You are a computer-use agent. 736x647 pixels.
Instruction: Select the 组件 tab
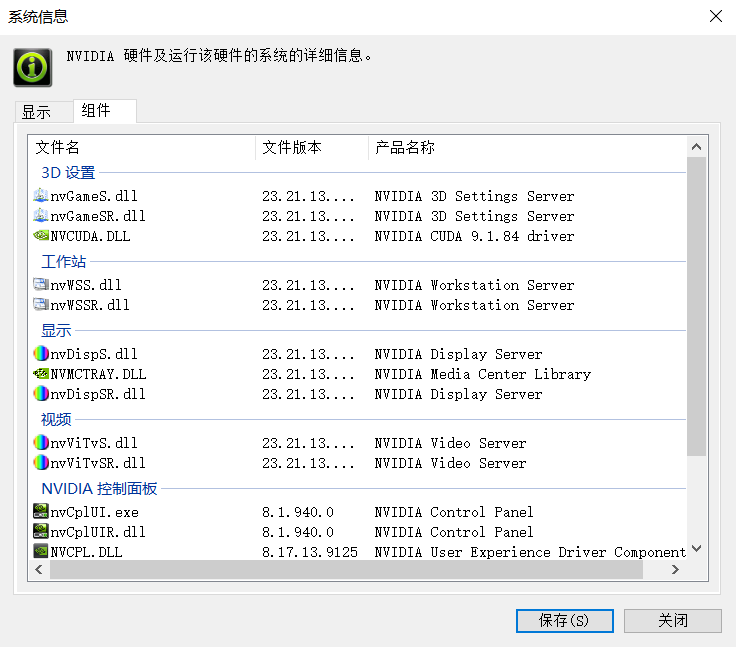pyautogui.click(x=105, y=111)
